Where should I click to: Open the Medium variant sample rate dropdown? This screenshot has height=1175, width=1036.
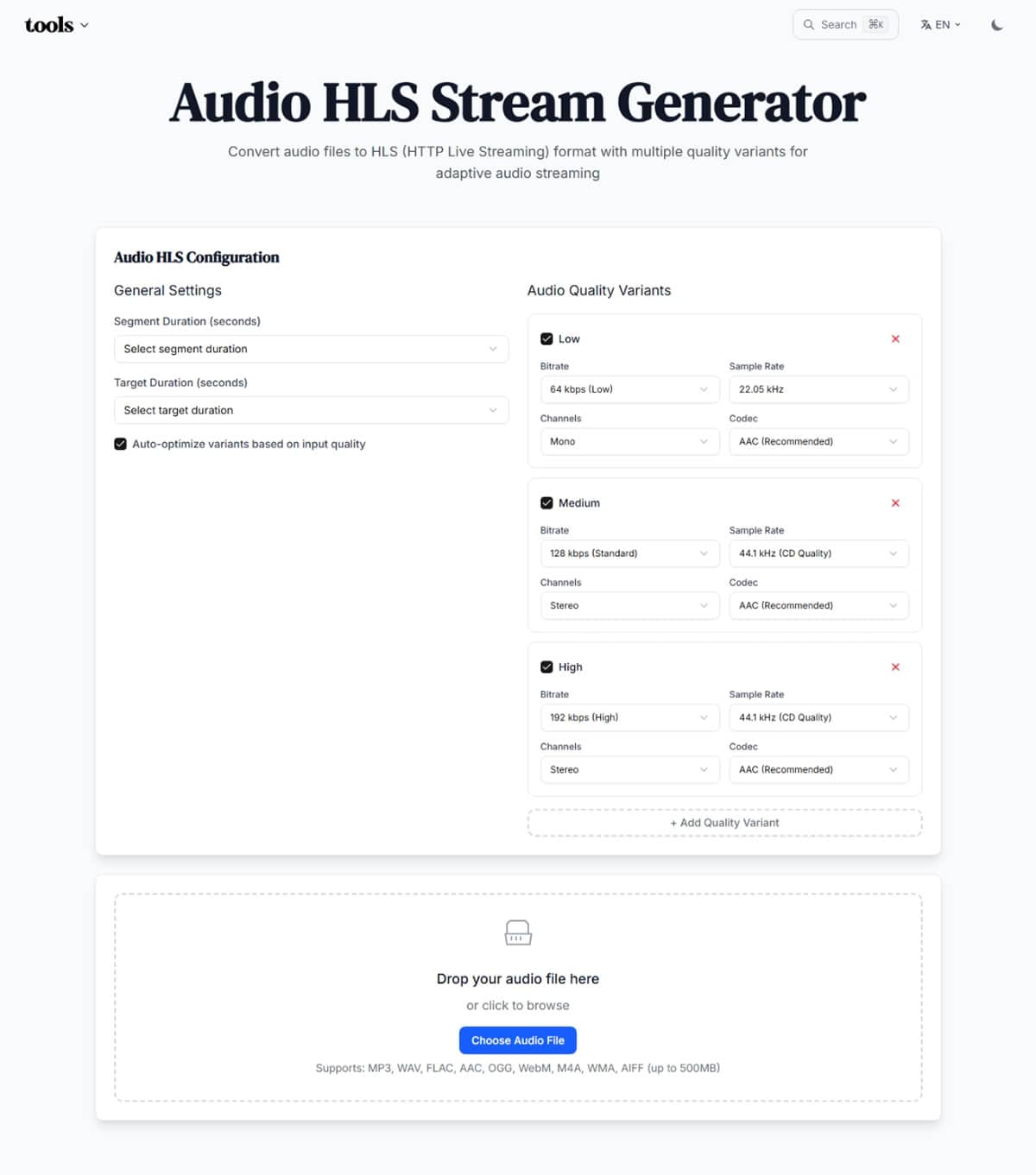pos(818,553)
